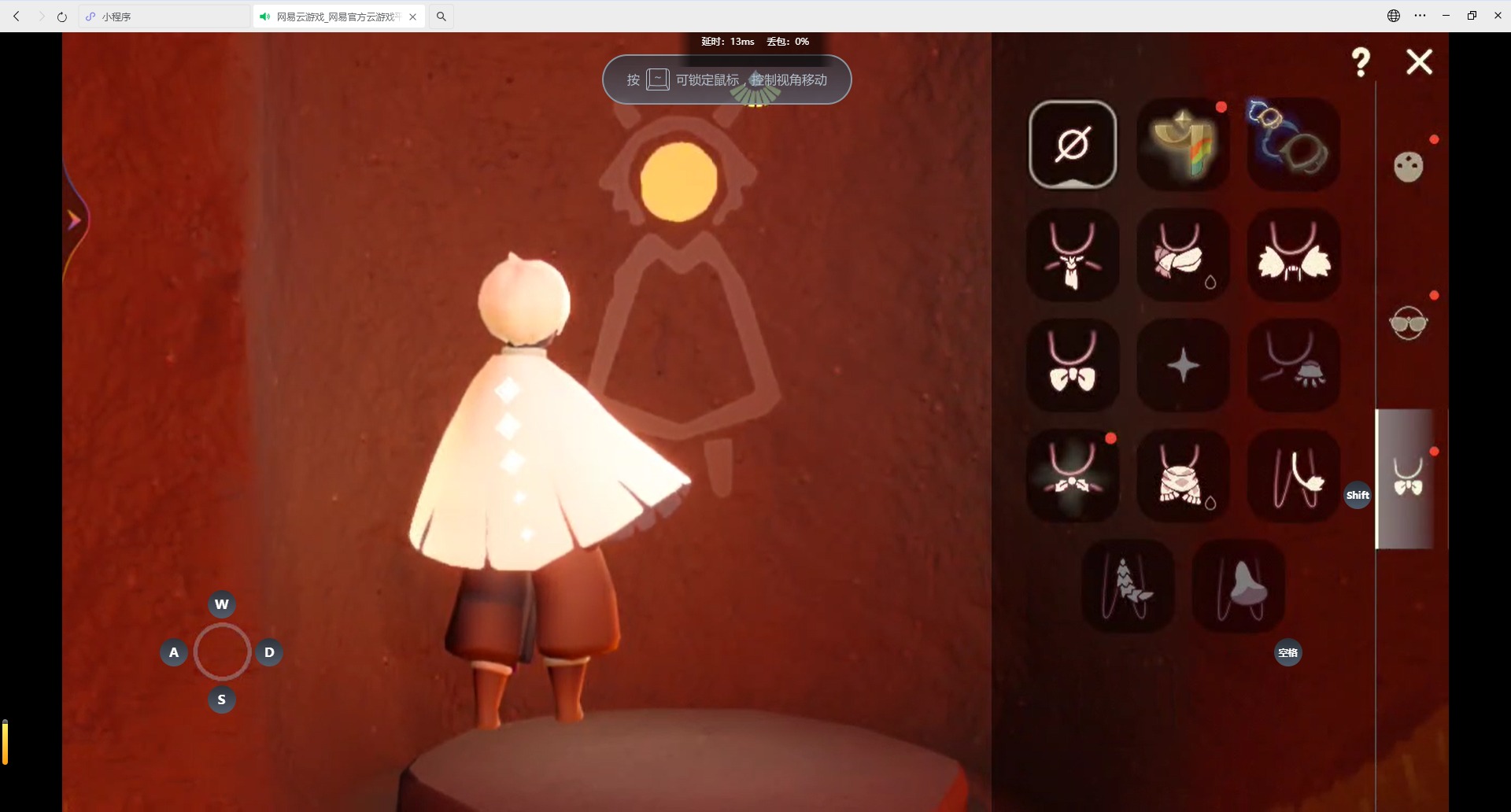Select the dimmed jellyfish pendant necklace
The width and height of the screenshot is (1511, 812).
pos(1293,365)
